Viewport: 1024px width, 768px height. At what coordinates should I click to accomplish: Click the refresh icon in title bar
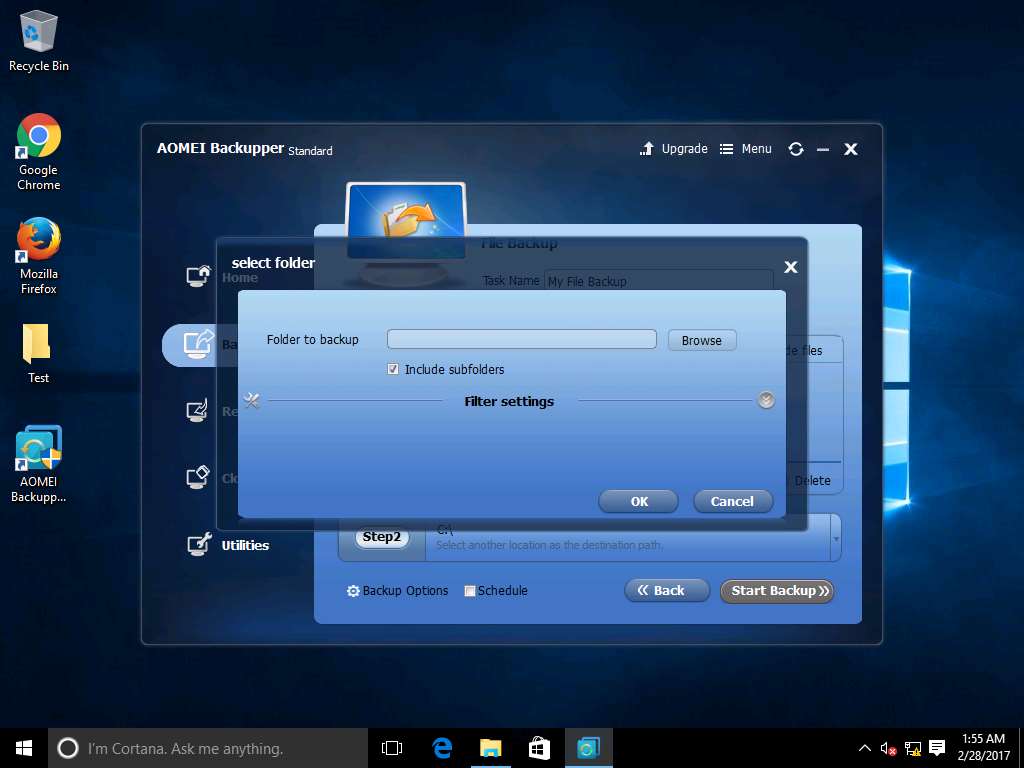[x=795, y=149]
